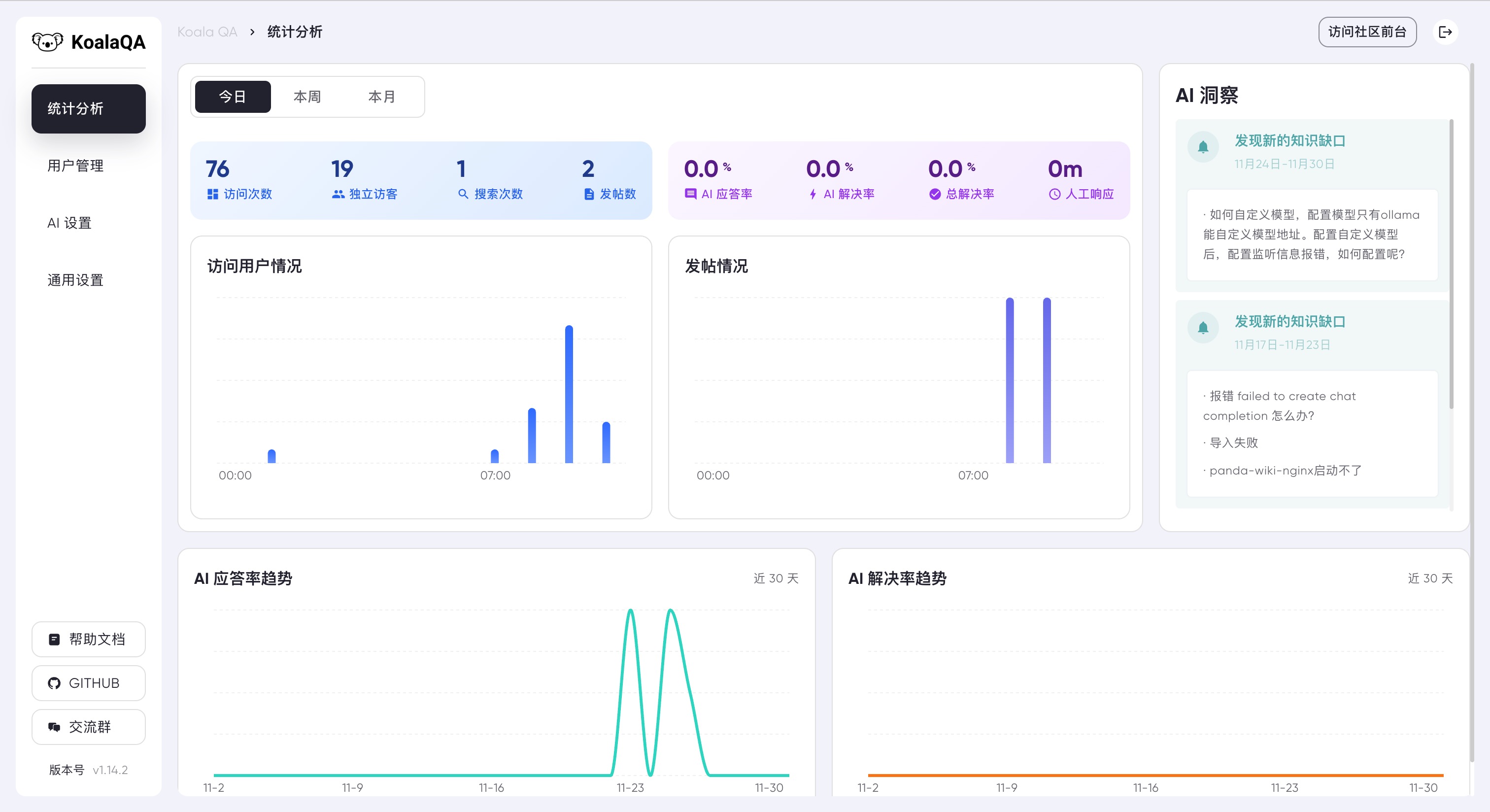This screenshot has width=1490, height=812.
Task: Switch to the 本月 tab
Action: (381, 97)
